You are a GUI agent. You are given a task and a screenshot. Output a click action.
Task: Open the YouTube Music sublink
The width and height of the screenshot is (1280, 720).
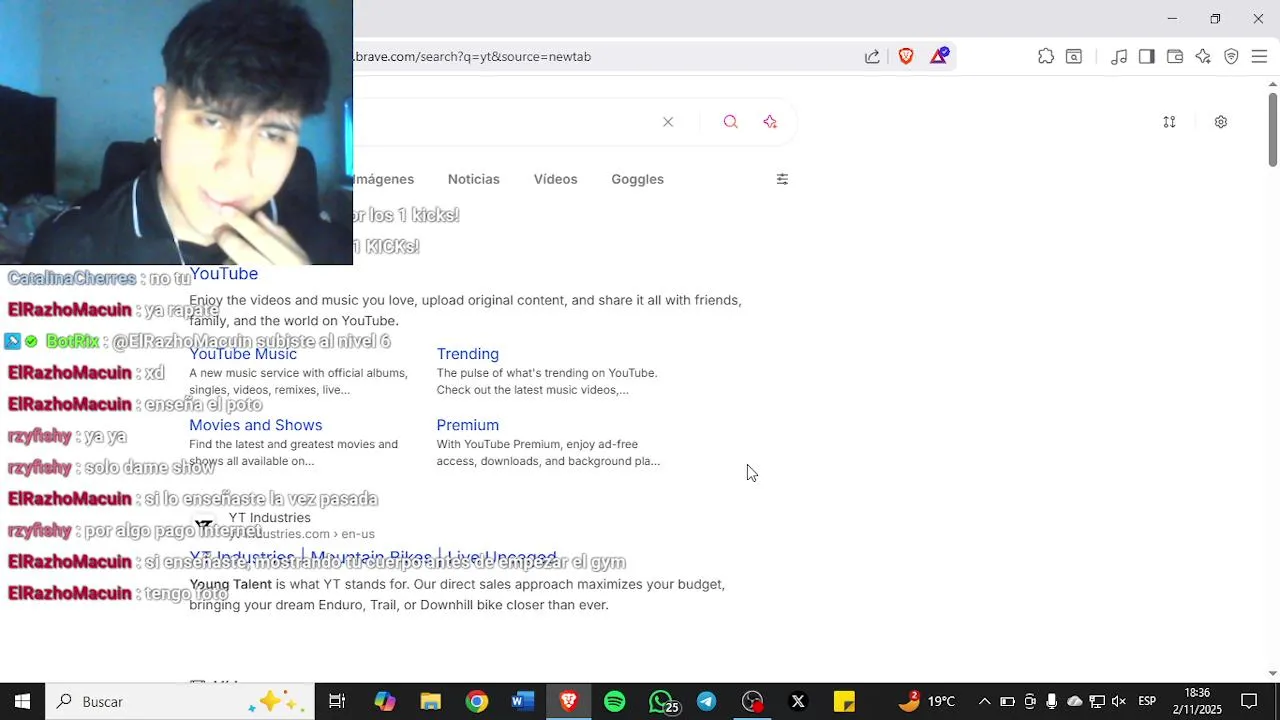pos(243,354)
